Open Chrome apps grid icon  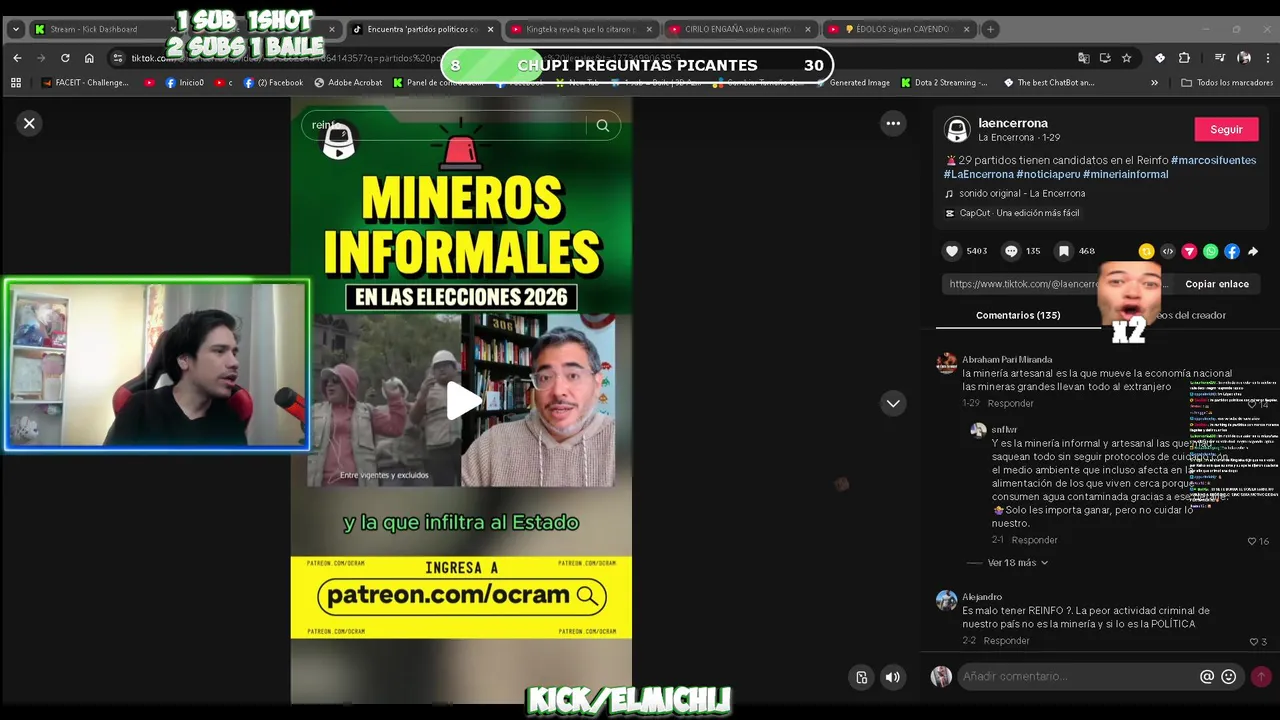click(16, 82)
